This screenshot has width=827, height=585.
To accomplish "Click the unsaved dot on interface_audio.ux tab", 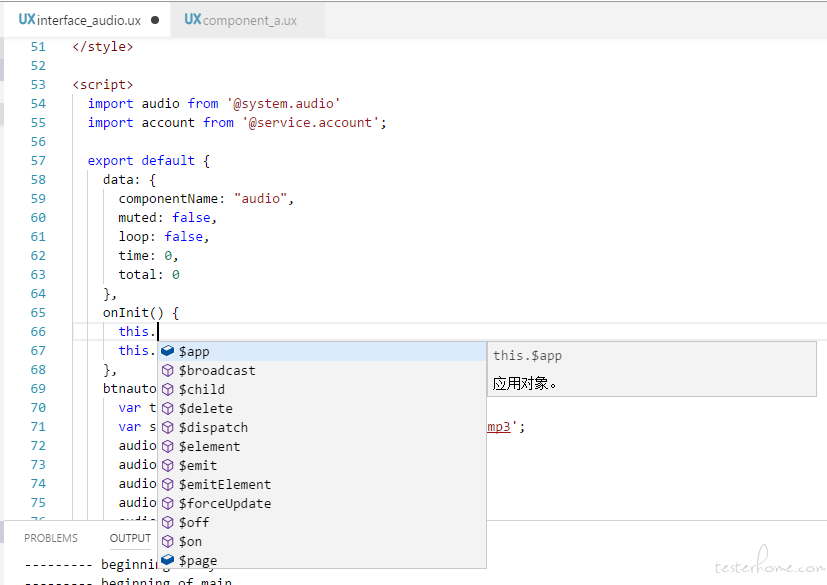I will point(155,20).
